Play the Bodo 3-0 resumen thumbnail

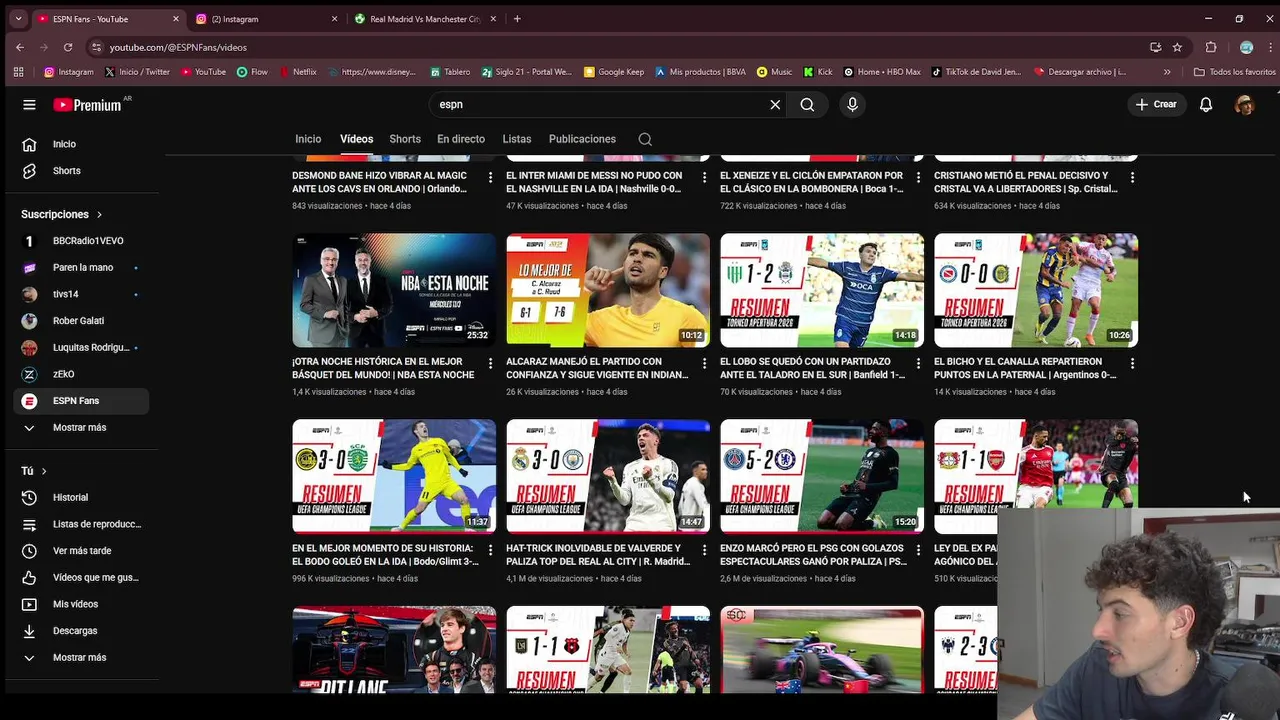pos(394,476)
